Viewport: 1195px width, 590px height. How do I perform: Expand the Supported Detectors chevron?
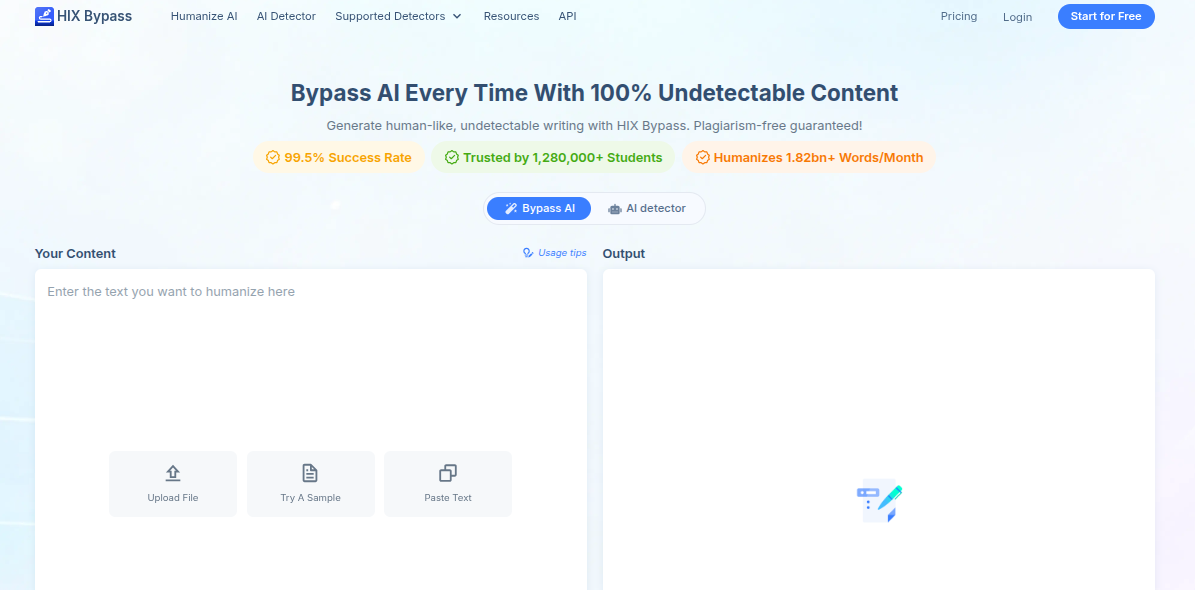pyautogui.click(x=457, y=16)
